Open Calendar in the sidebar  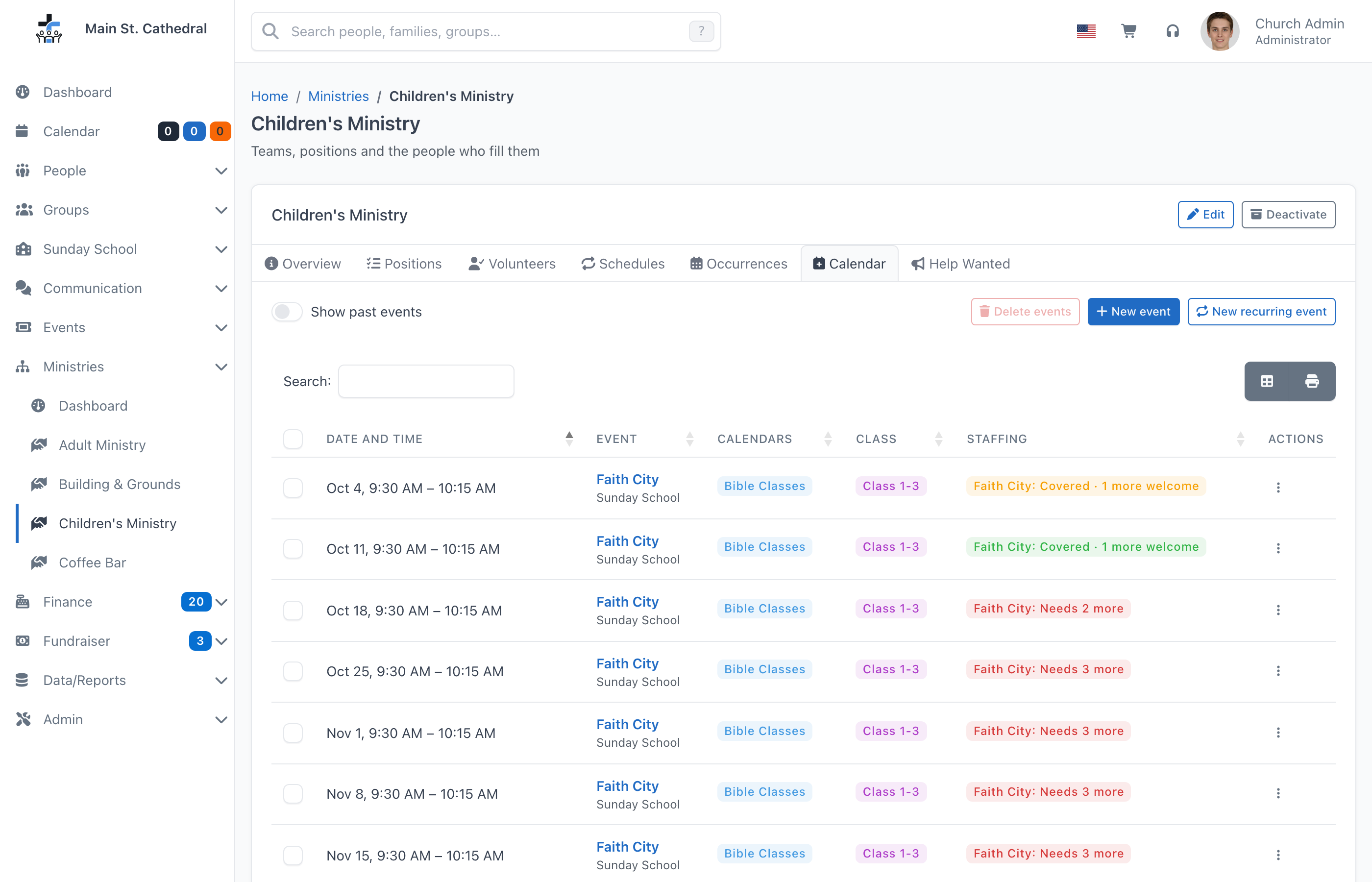71,131
